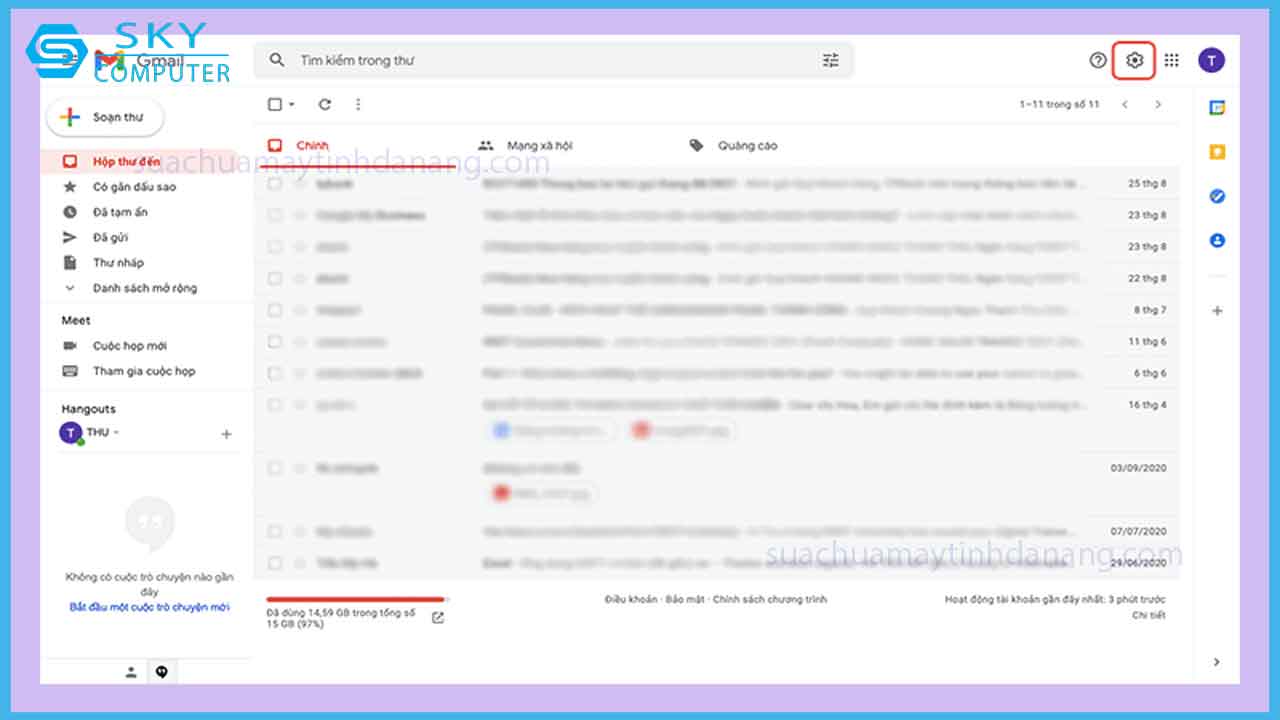Open the email dated 29/06/2020
Screen dimensions: 1280x720
pos(718,563)
